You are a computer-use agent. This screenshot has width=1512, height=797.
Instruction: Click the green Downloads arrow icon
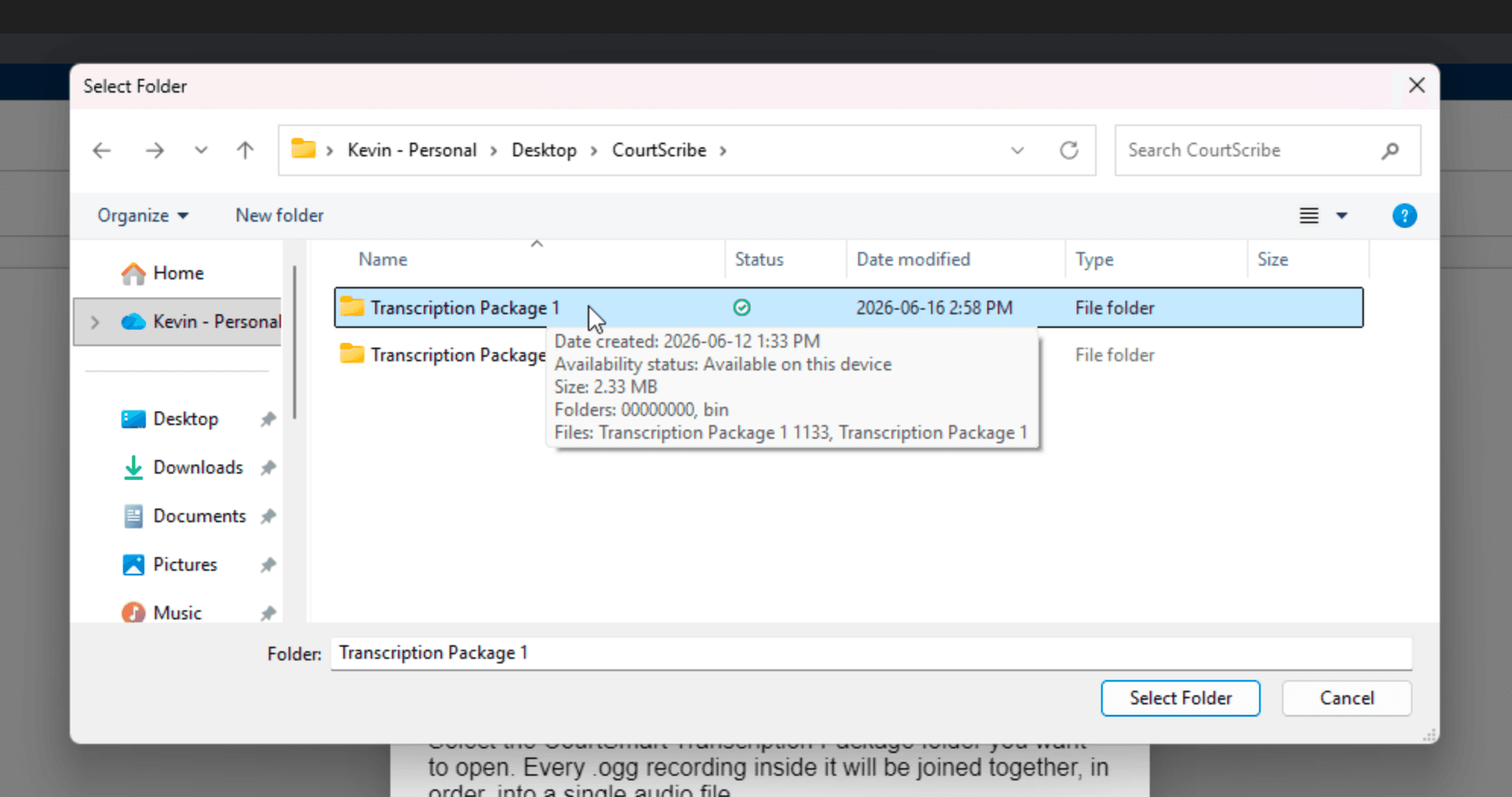click(134, 468)
